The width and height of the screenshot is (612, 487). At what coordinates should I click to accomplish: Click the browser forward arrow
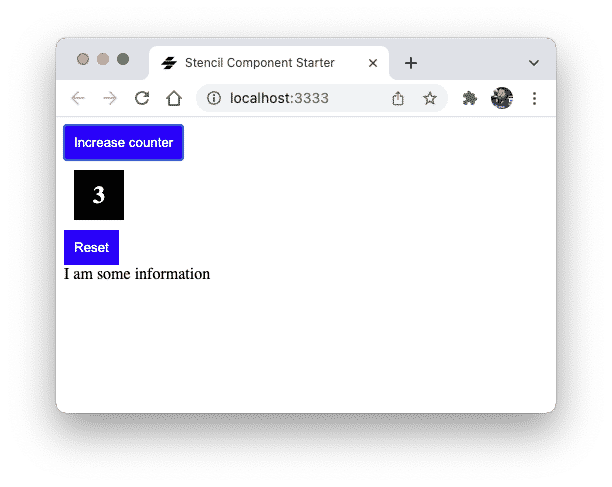point(110,98)
